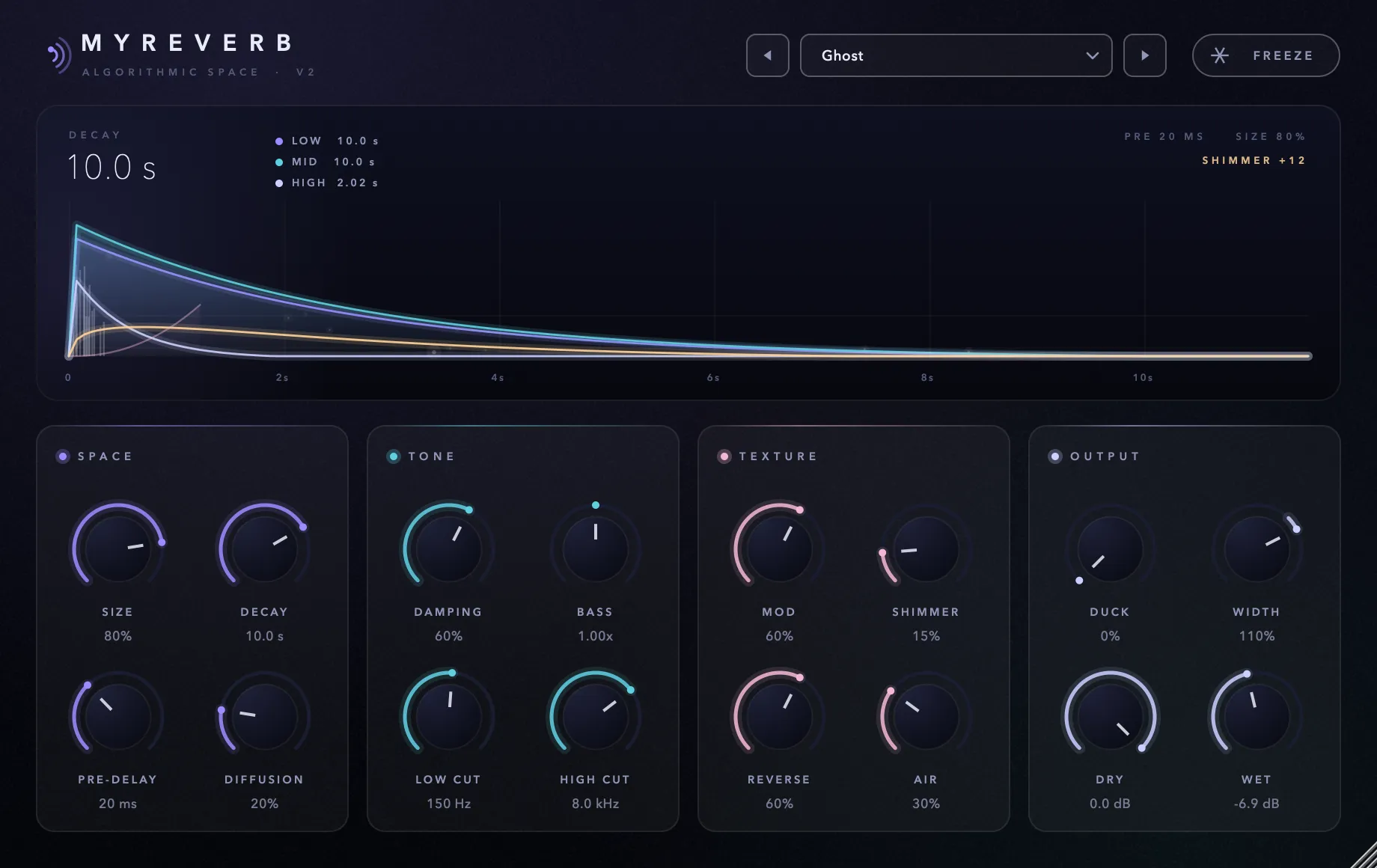Click the Duck knob

click(1110, 548)
